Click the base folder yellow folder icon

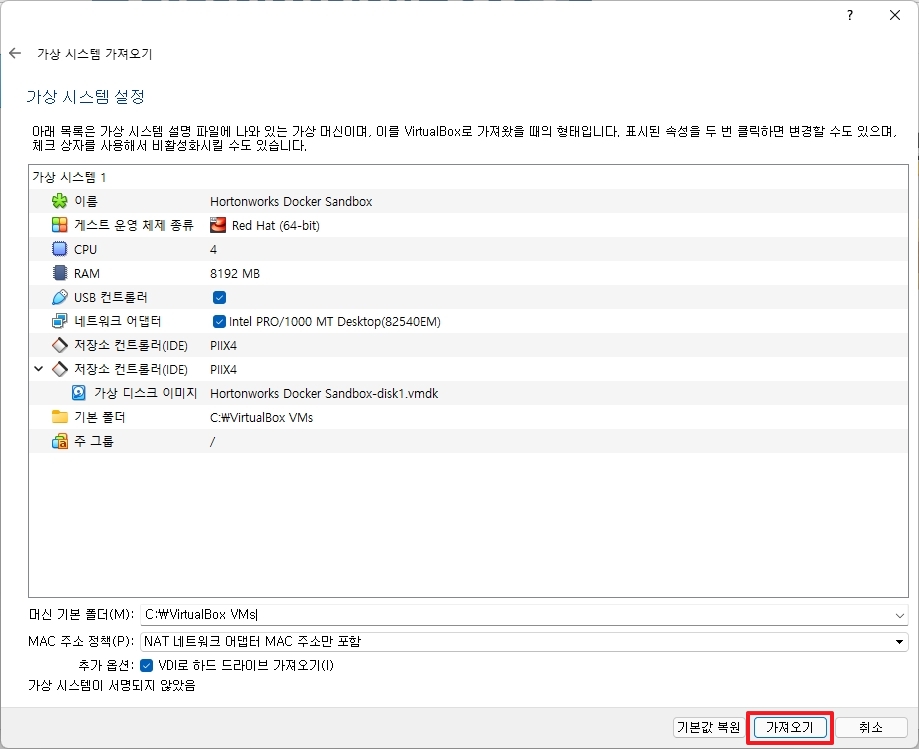coord(59,417)
